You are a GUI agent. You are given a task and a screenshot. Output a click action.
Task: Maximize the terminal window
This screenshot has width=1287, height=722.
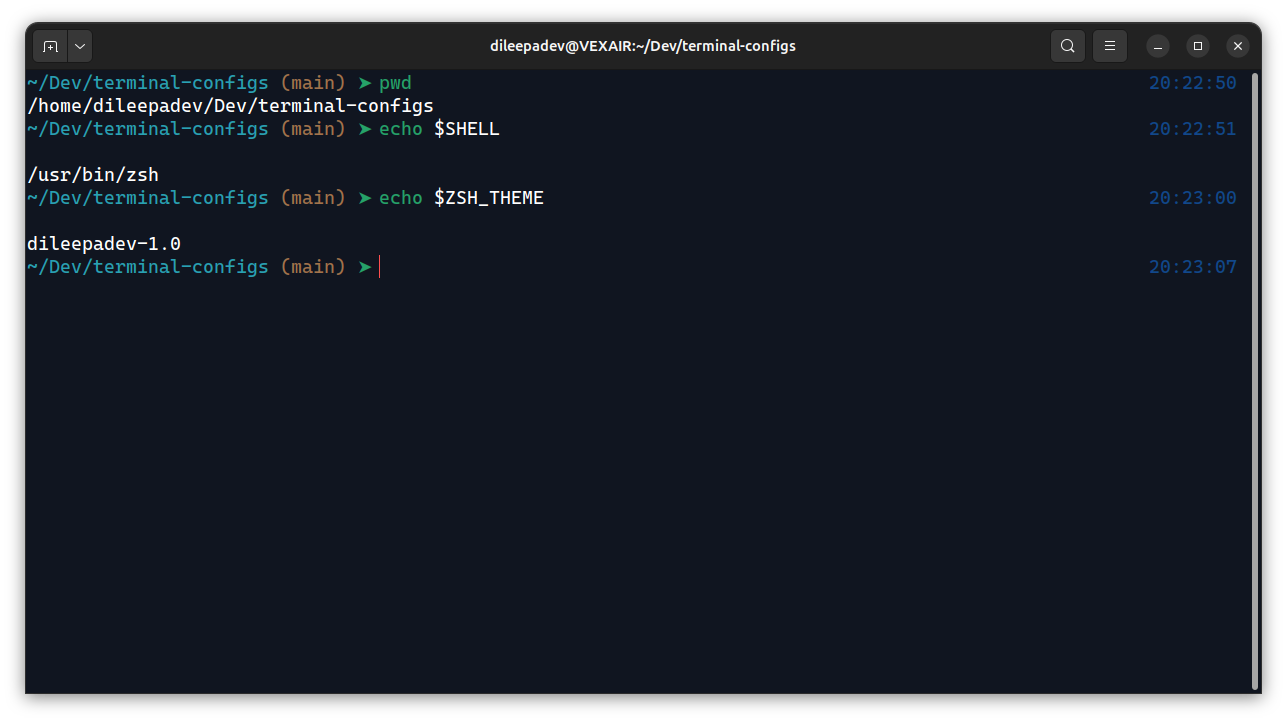tap(1198, 46)
